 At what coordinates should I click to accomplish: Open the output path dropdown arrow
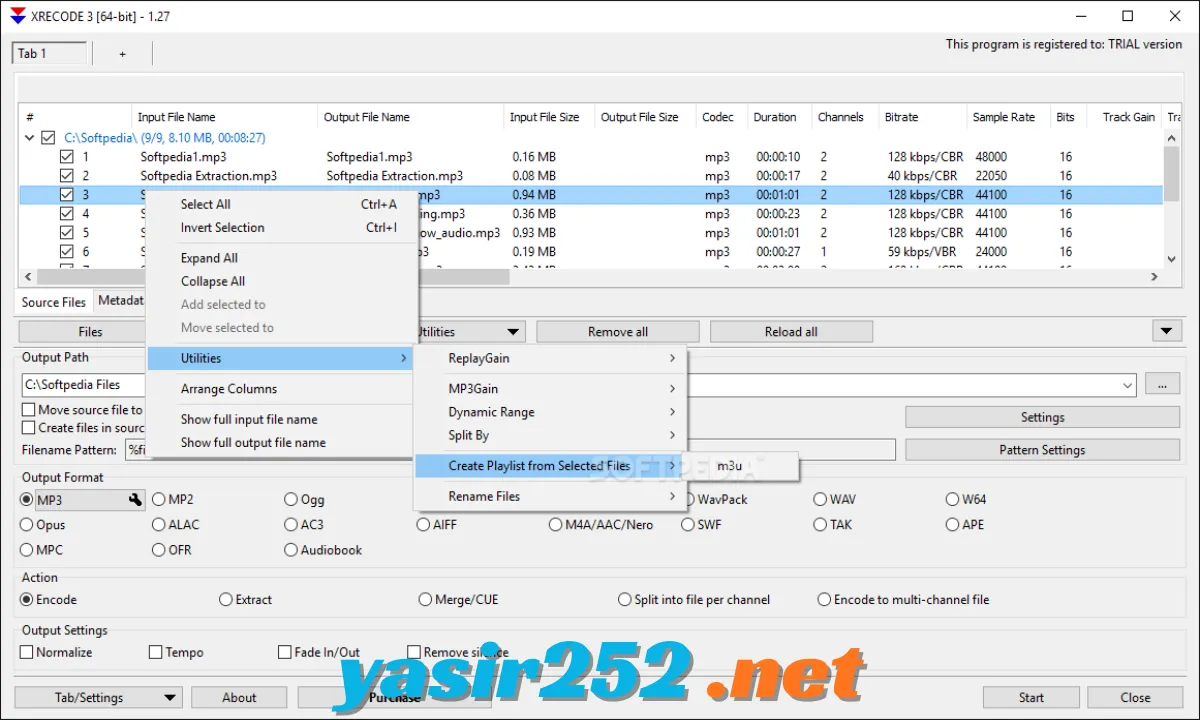point(1128,385)
